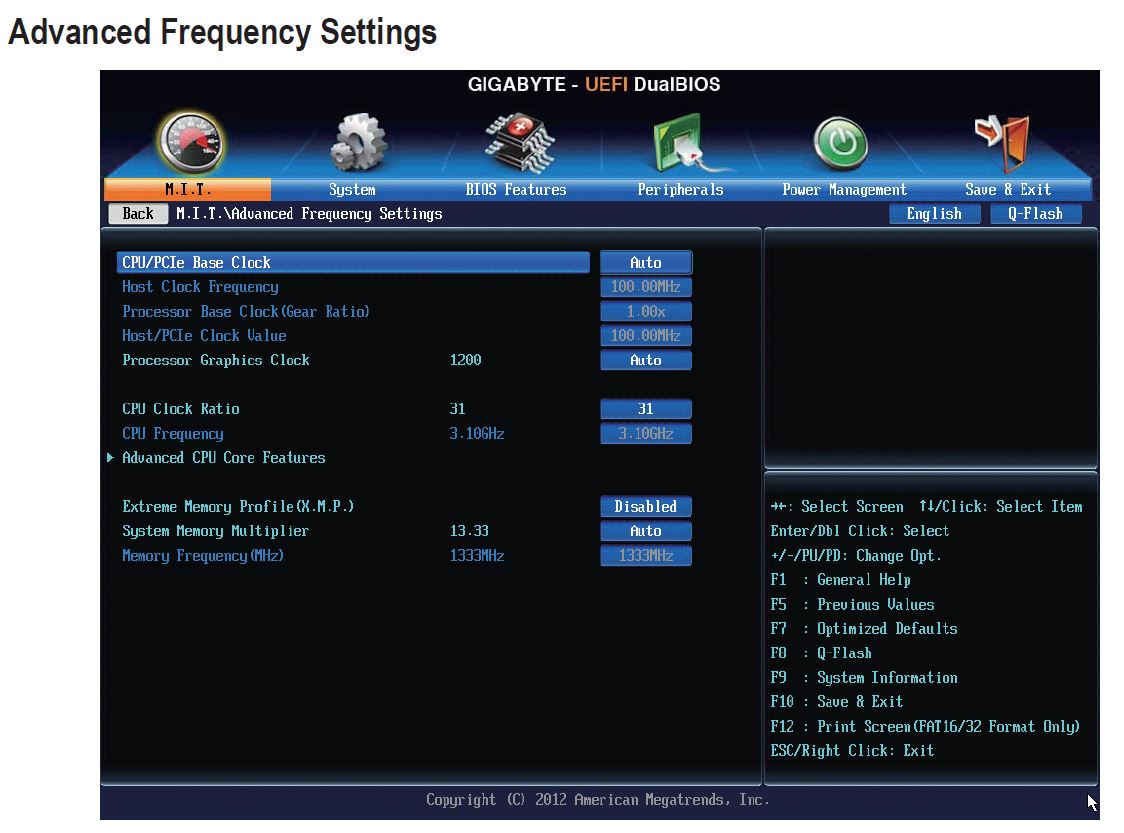Screen dimensions: 1124x833
Task: Open the Power Management tab
Action: (844, 190)
